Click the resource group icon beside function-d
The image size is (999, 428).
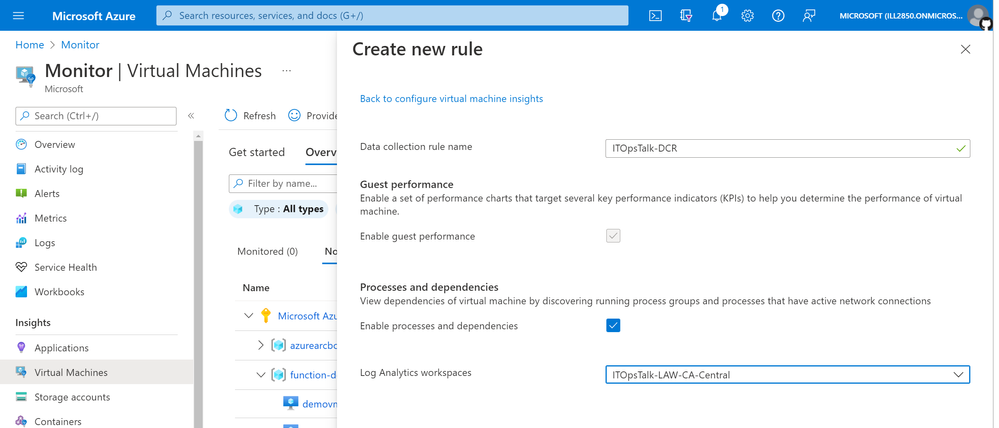(x=278, y=375)
